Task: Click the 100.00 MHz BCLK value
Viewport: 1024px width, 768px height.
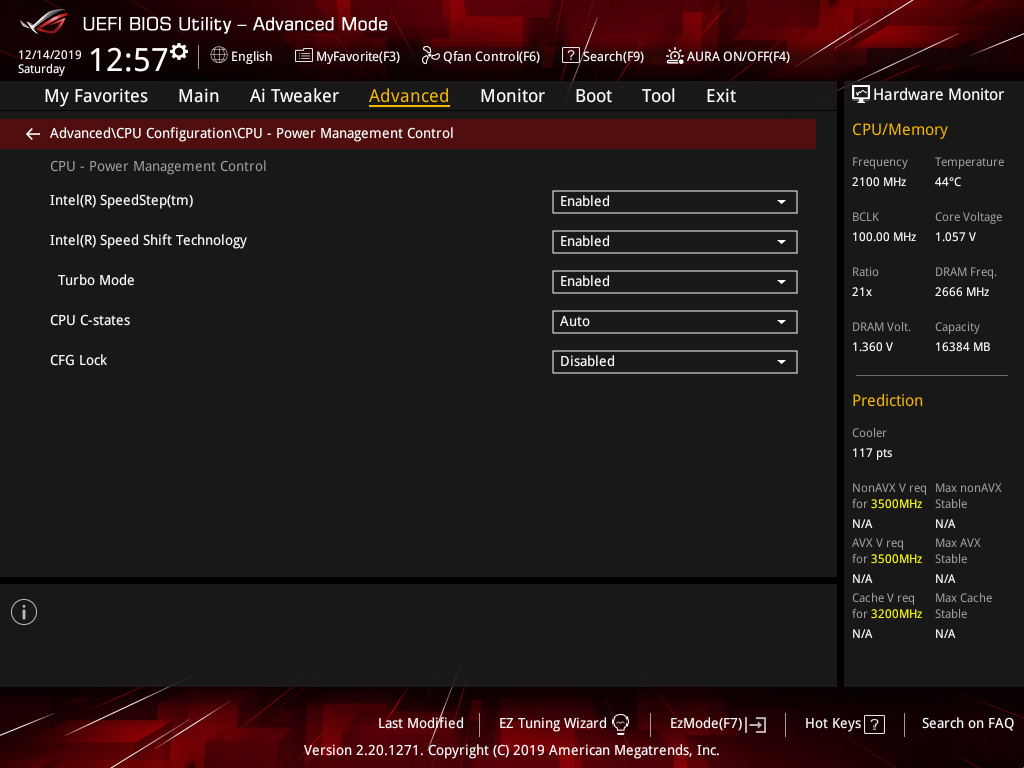Action: [884, 236]
